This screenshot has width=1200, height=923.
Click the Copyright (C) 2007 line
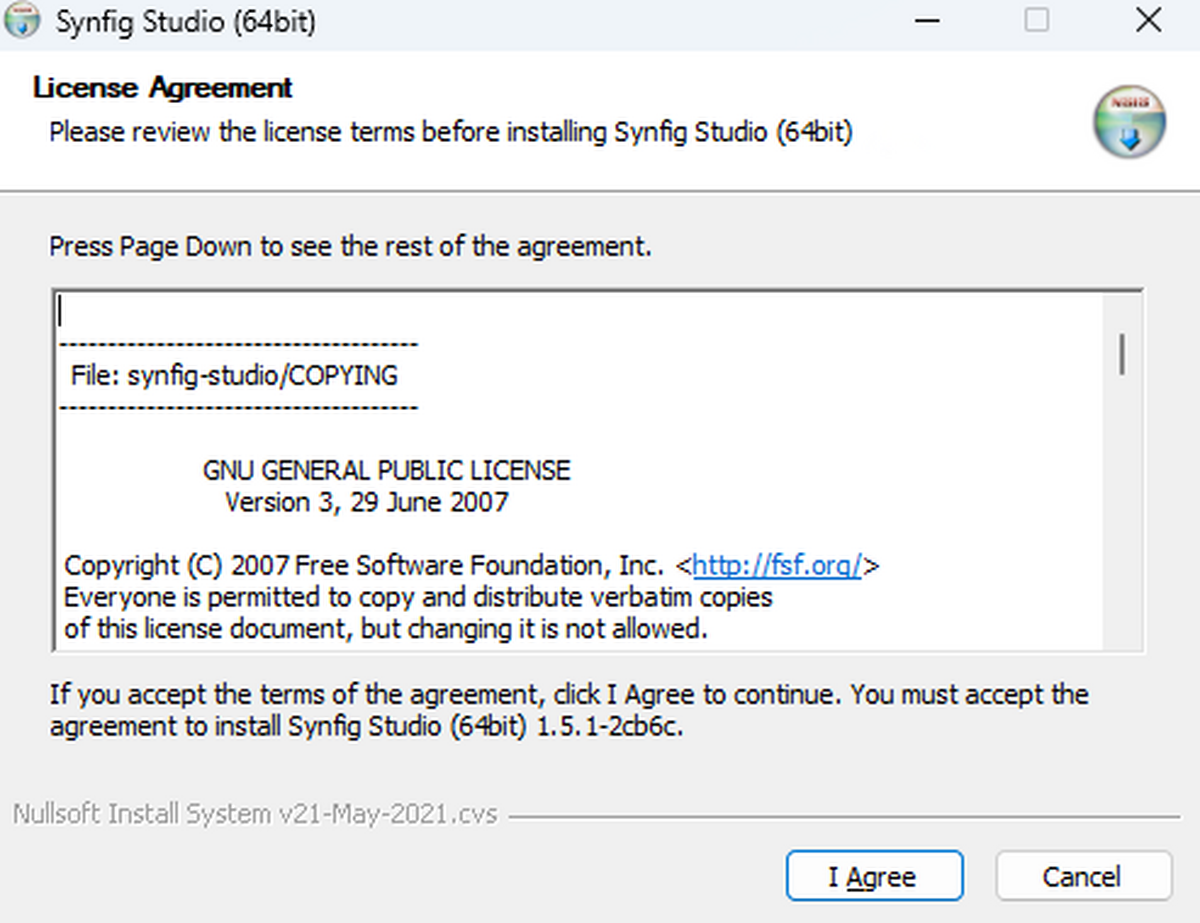tap(363, 566)
